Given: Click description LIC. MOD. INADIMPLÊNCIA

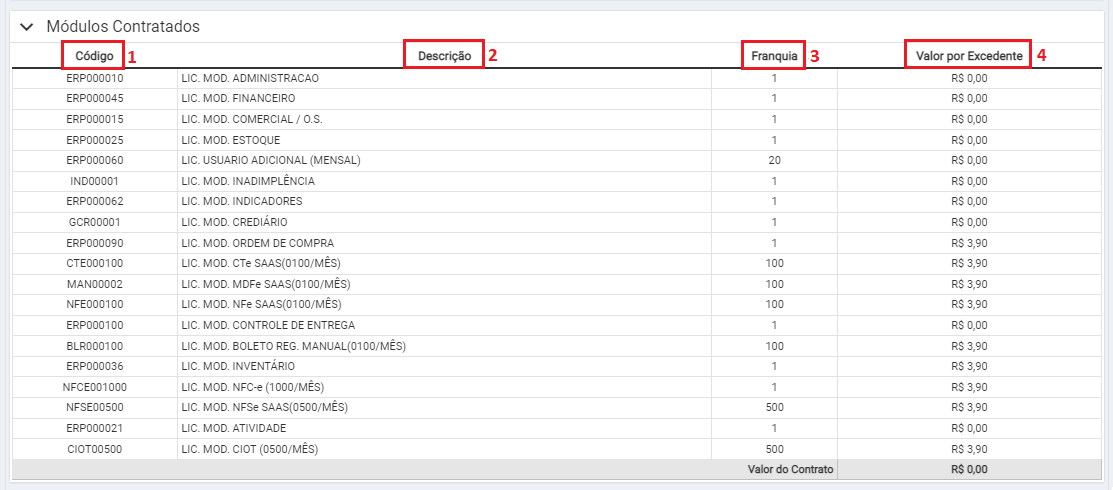Looking at the screenshot, I should click(x=248, y=181).
